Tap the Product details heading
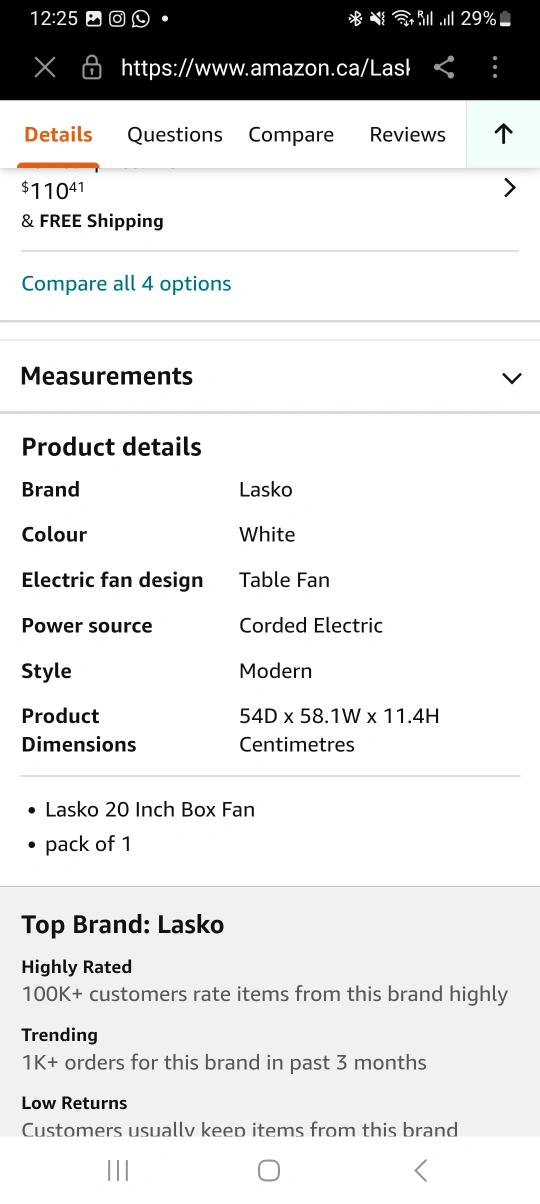Screen dimensions: 540x1204 (x=112, y=447)
